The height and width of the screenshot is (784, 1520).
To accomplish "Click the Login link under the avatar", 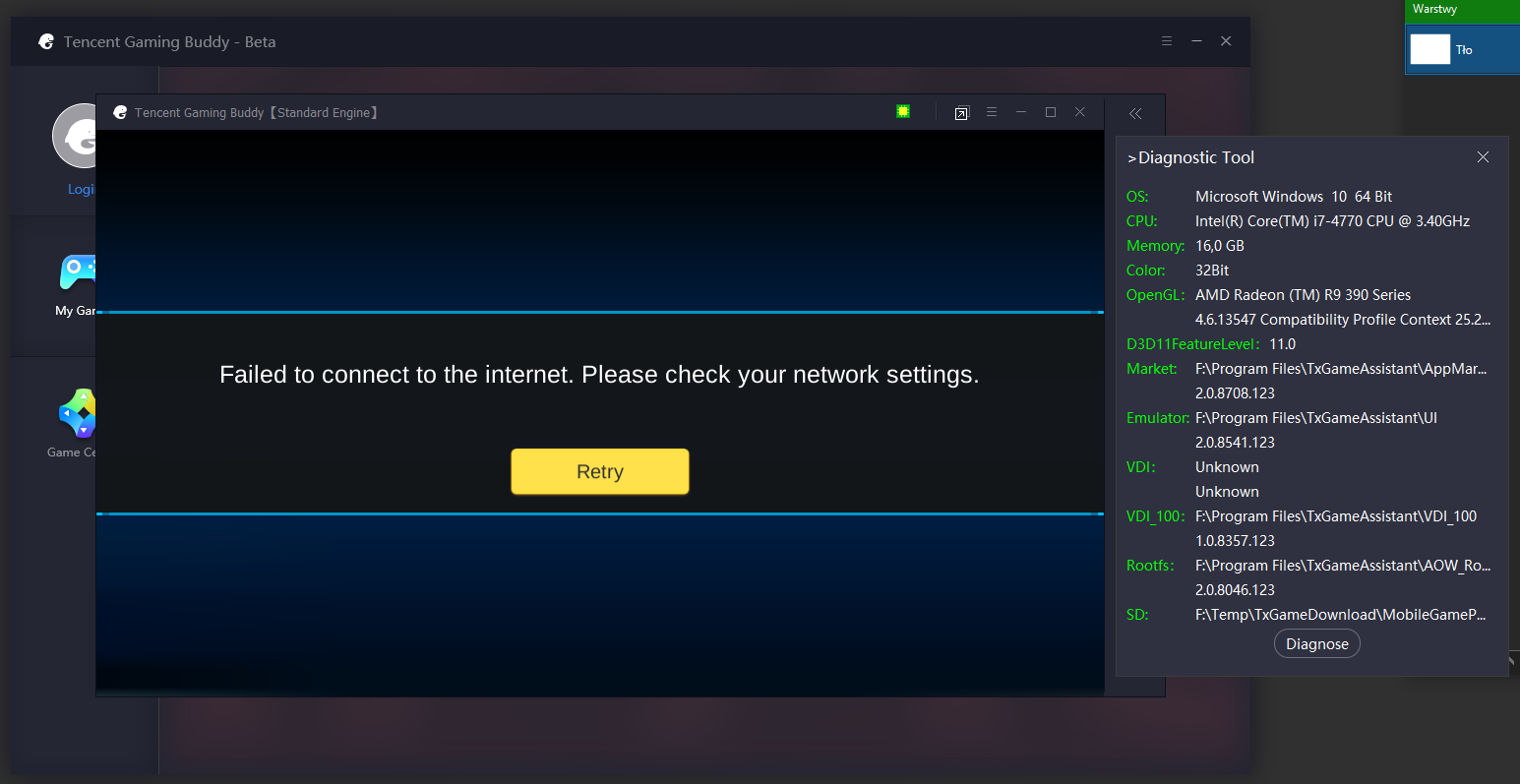I will click(x=81, y=189).
